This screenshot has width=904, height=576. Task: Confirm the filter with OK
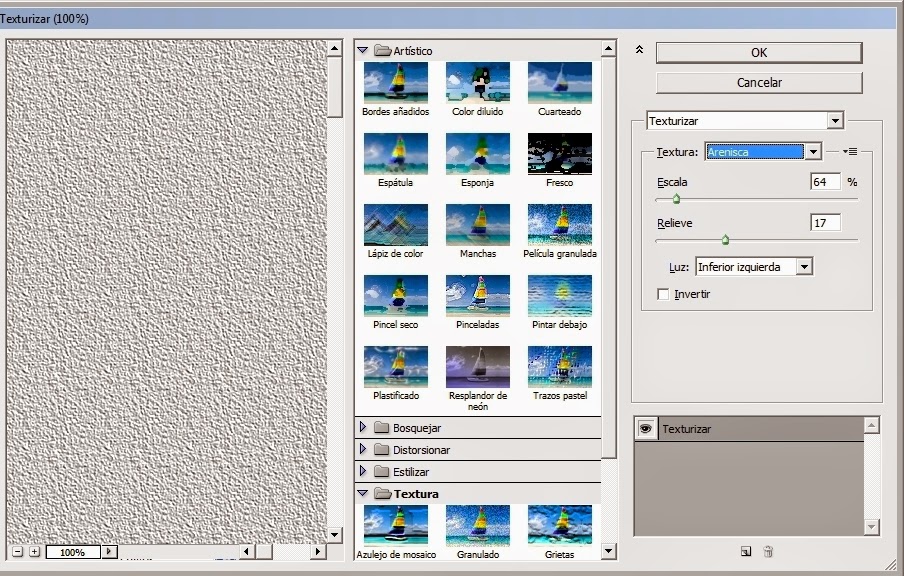pos(757,52)
